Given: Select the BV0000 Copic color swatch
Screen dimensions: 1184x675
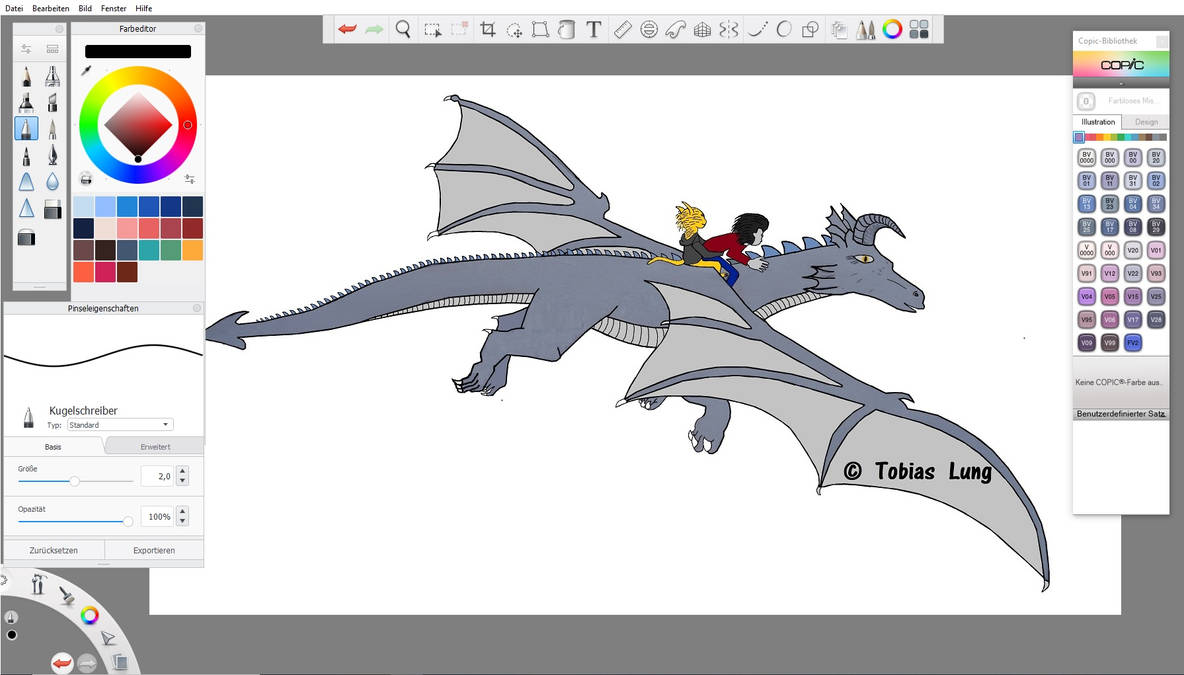Looking at the screenshot, I should 1086,156.
